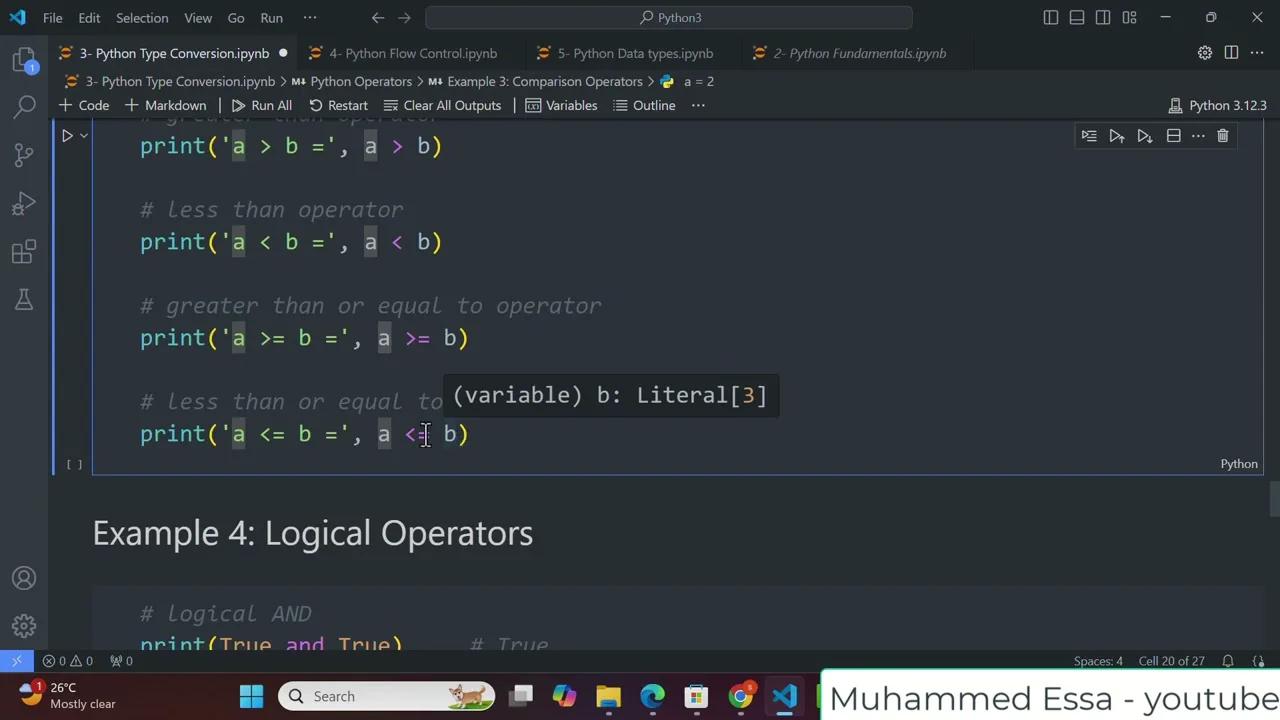Delete the cell with the trash icon
1280x720 pixels.
pos(1222,136)
